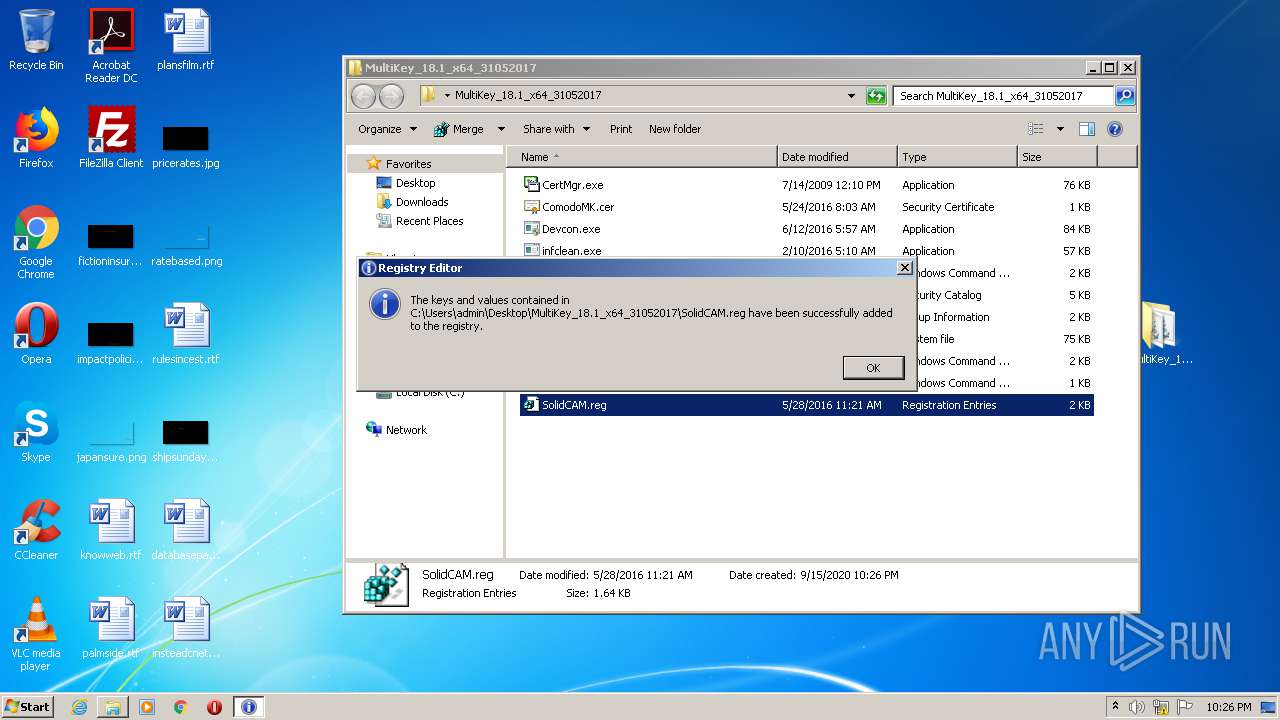Image resolution: width=1280 pixels, height=720 pixels.
Task: Launch Opera from the desktop
Action: (36, 334)
